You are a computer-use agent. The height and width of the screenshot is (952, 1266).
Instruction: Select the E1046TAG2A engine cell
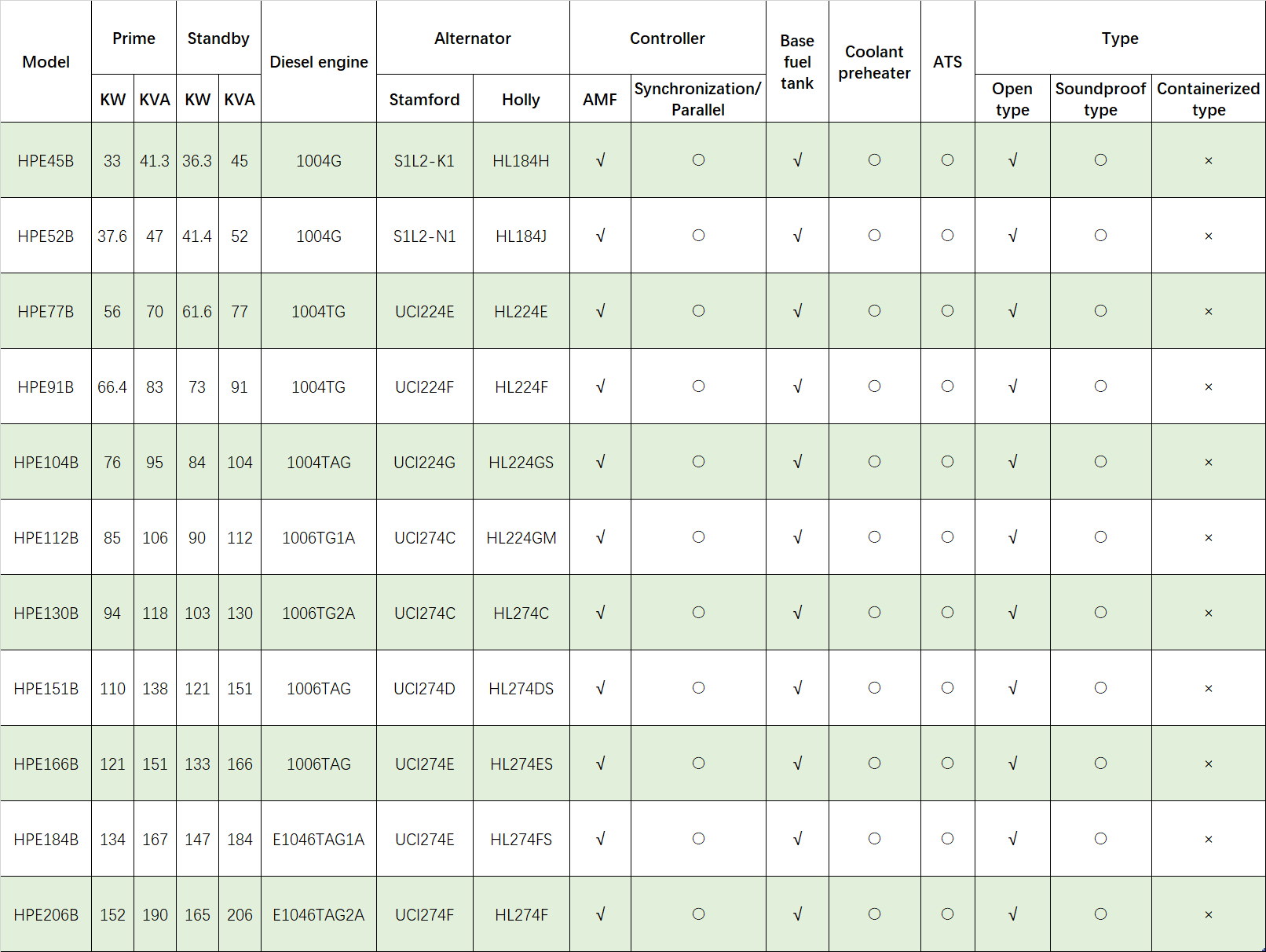coord(319,914)
